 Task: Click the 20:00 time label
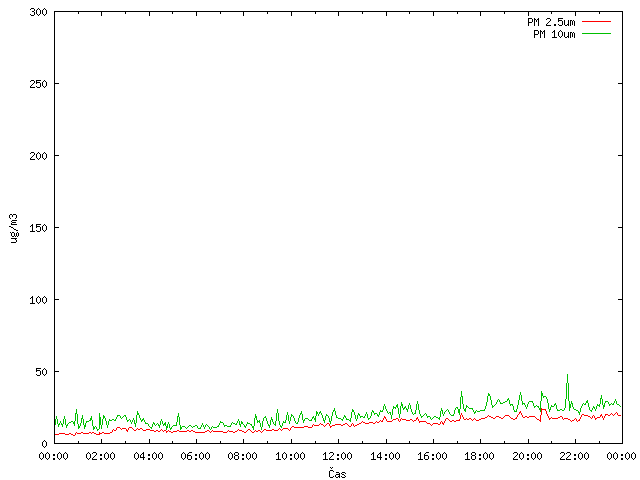pos(527,456)
